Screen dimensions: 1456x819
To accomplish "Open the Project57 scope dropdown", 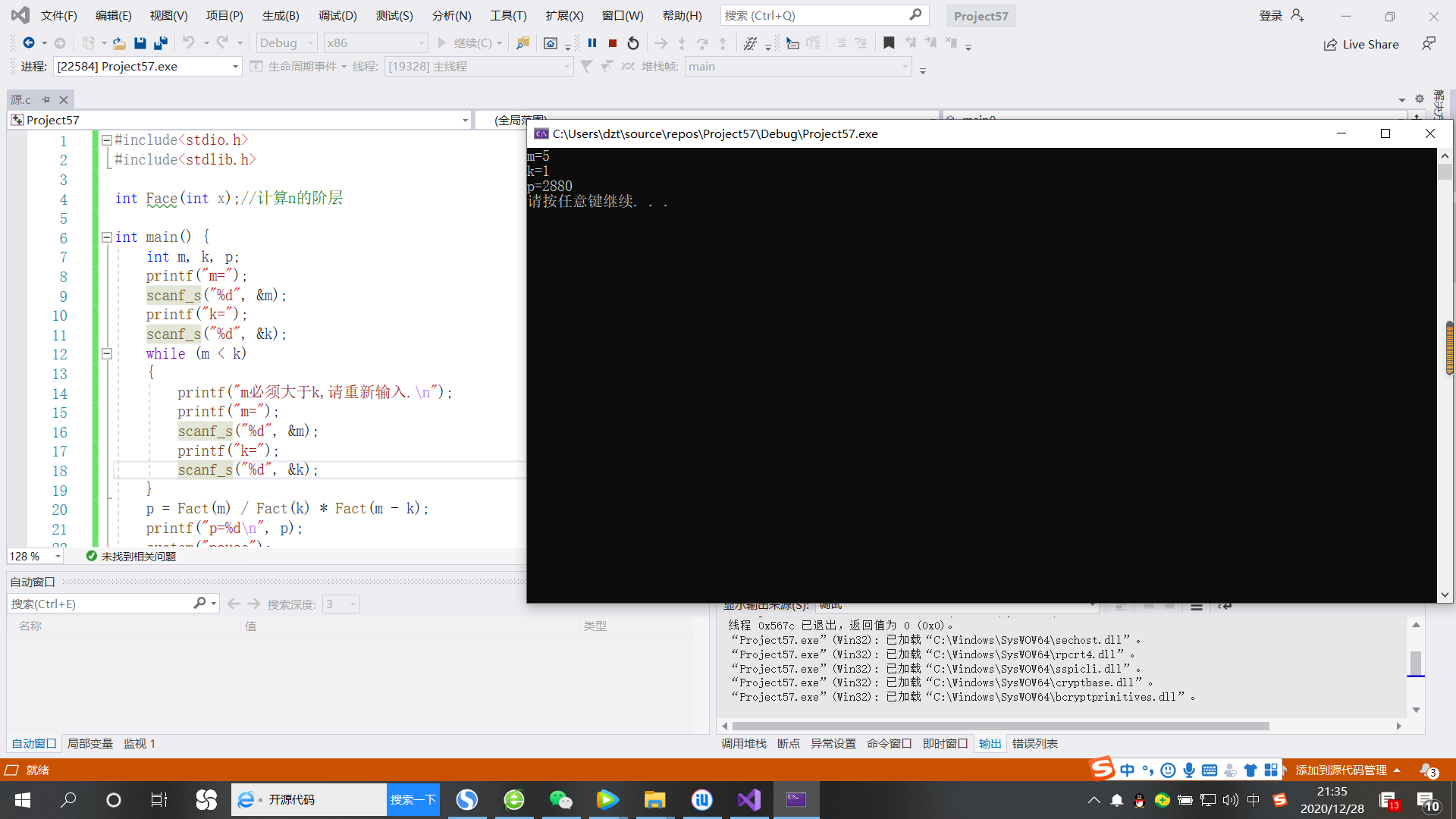I will click(465, 121).
